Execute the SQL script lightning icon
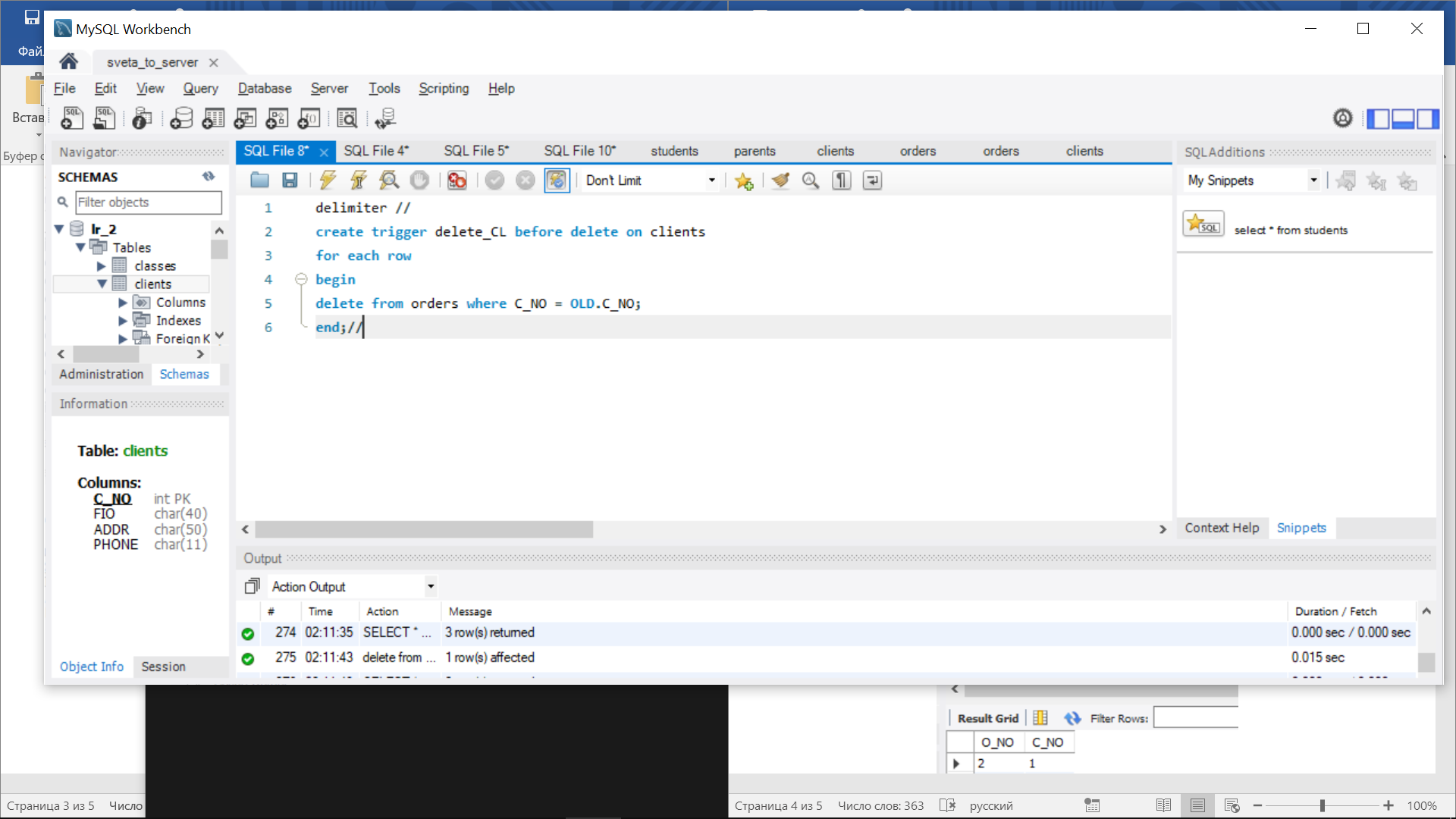This screenshot has width=1456, height=819. click(x=328, y=180)
